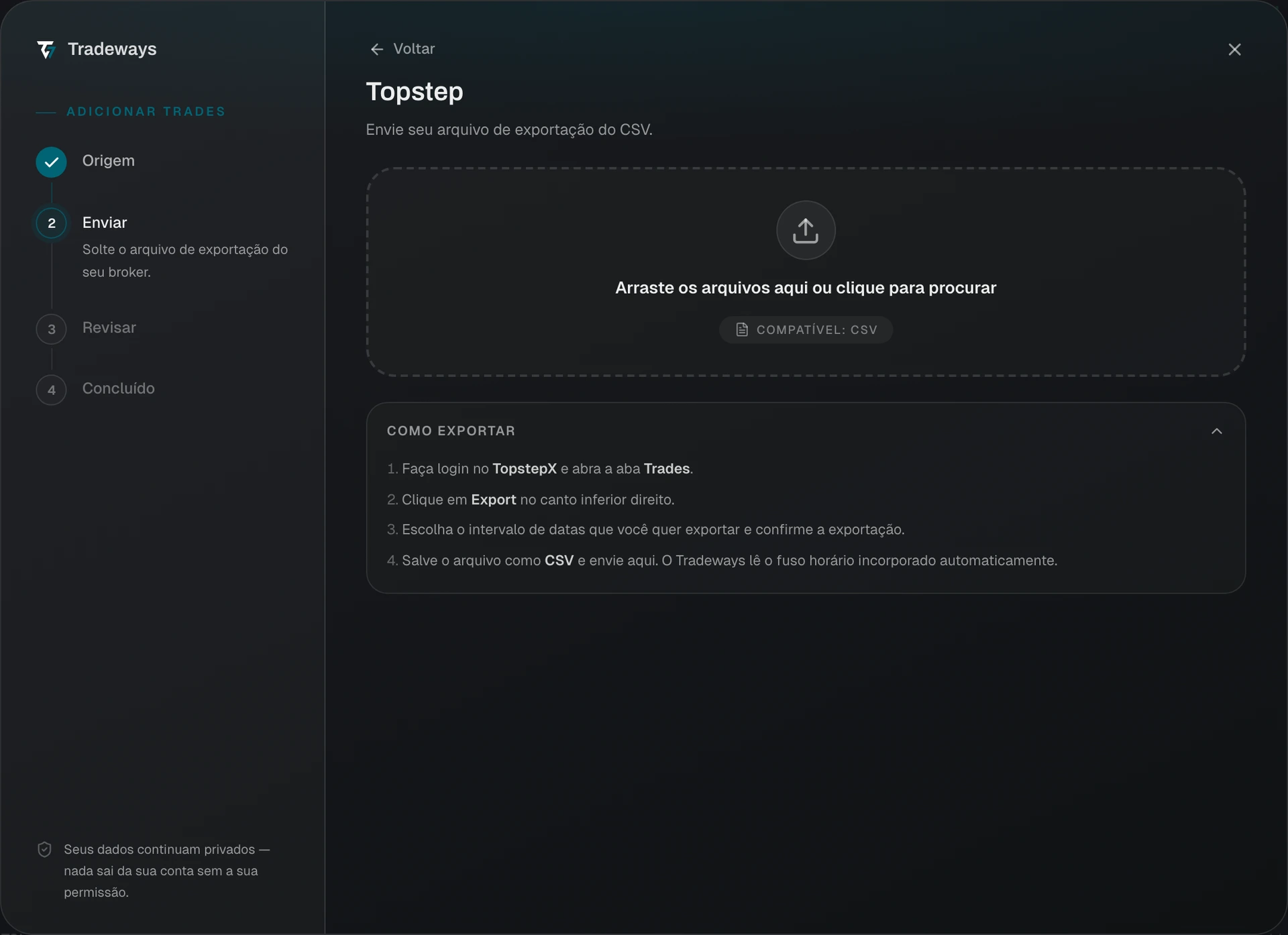
Task: Click the Compatível: CSV badge
Action: point(806,330)
